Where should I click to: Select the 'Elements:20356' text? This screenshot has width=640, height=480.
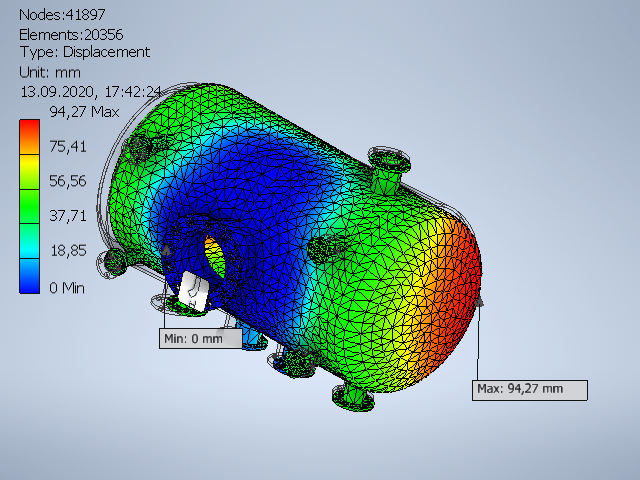71,35
